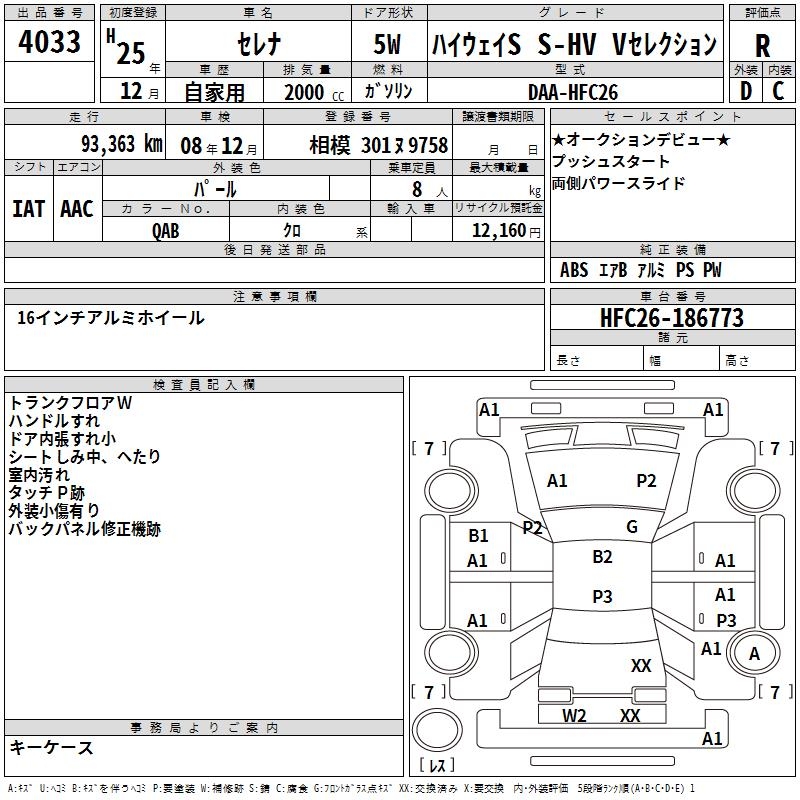Click exterior grade D
The image size is (800, 800).
tap(746, 91)
